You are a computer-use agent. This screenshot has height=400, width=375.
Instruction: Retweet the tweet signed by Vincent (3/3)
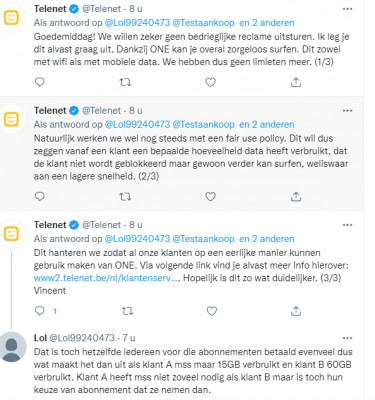(127, 311)
